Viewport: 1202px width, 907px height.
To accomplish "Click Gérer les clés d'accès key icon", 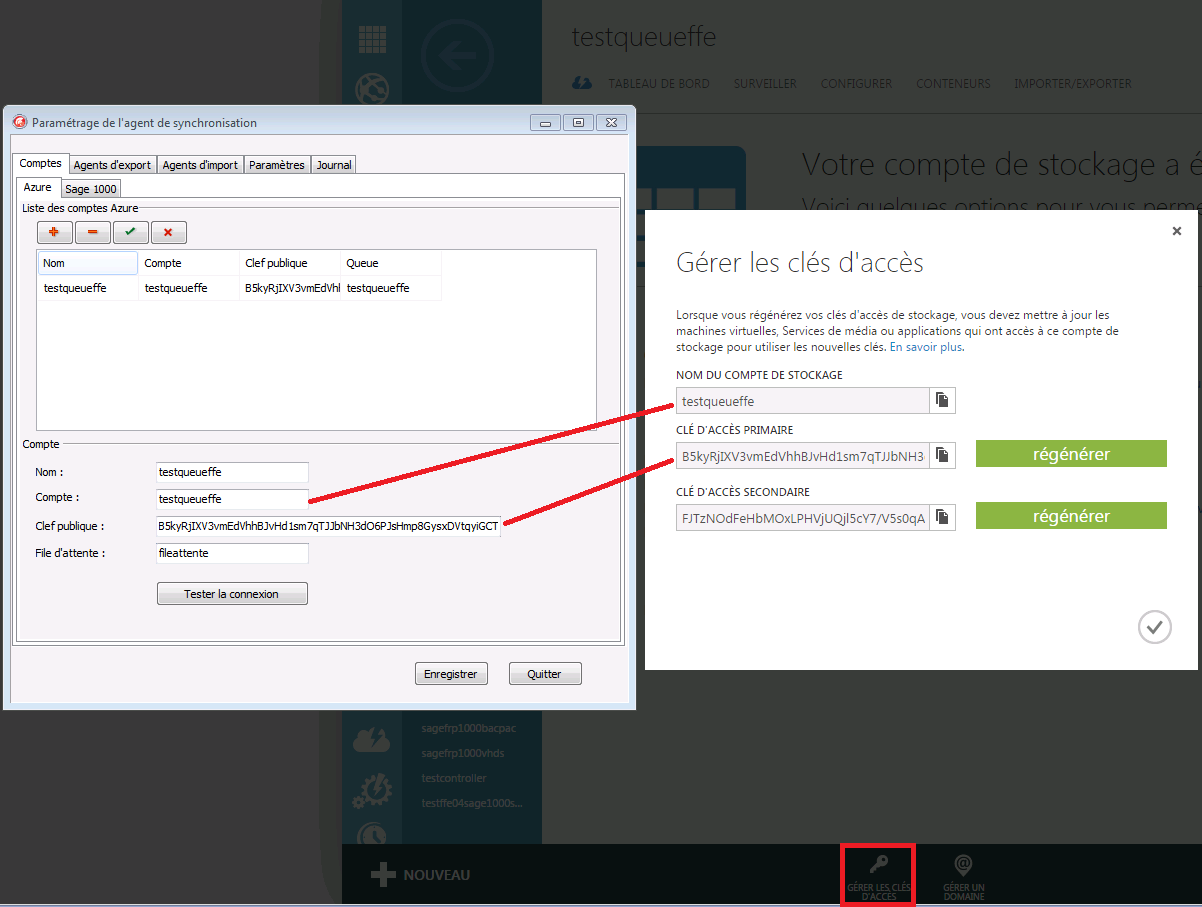I will tap(878, 876).
